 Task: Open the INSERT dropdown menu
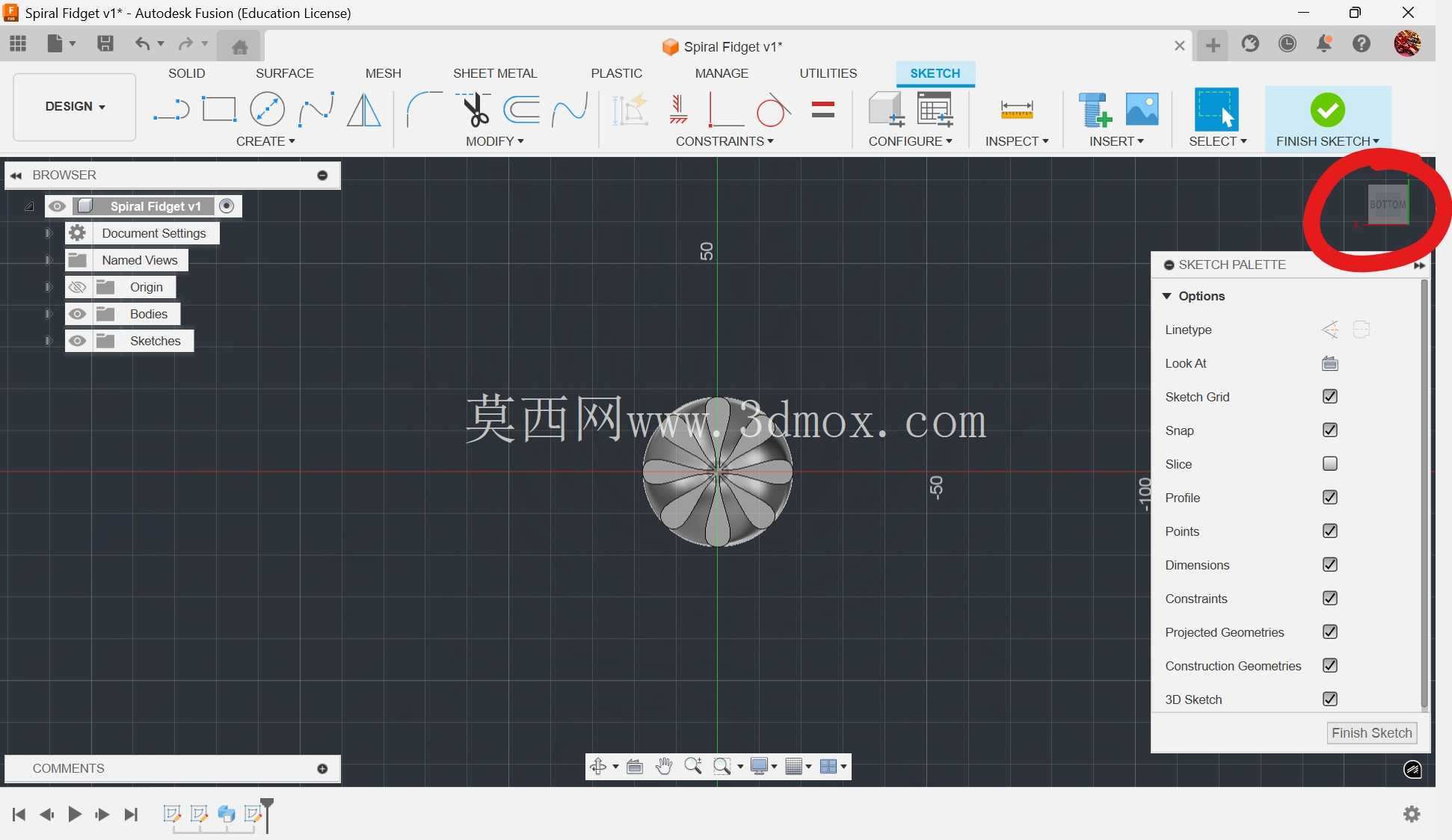coord(1116,141)
